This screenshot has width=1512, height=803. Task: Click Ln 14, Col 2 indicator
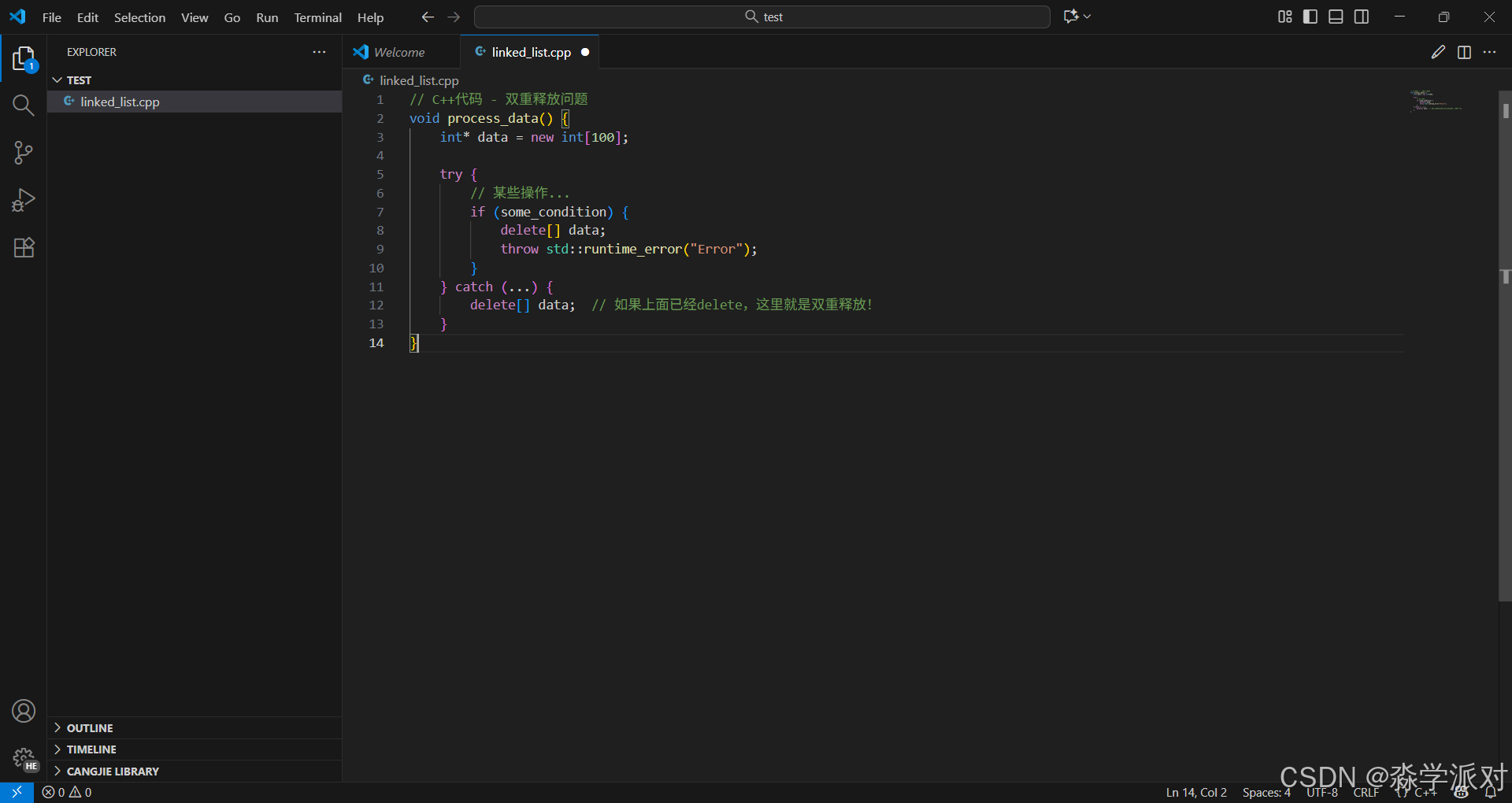(x=1196, y=792)
